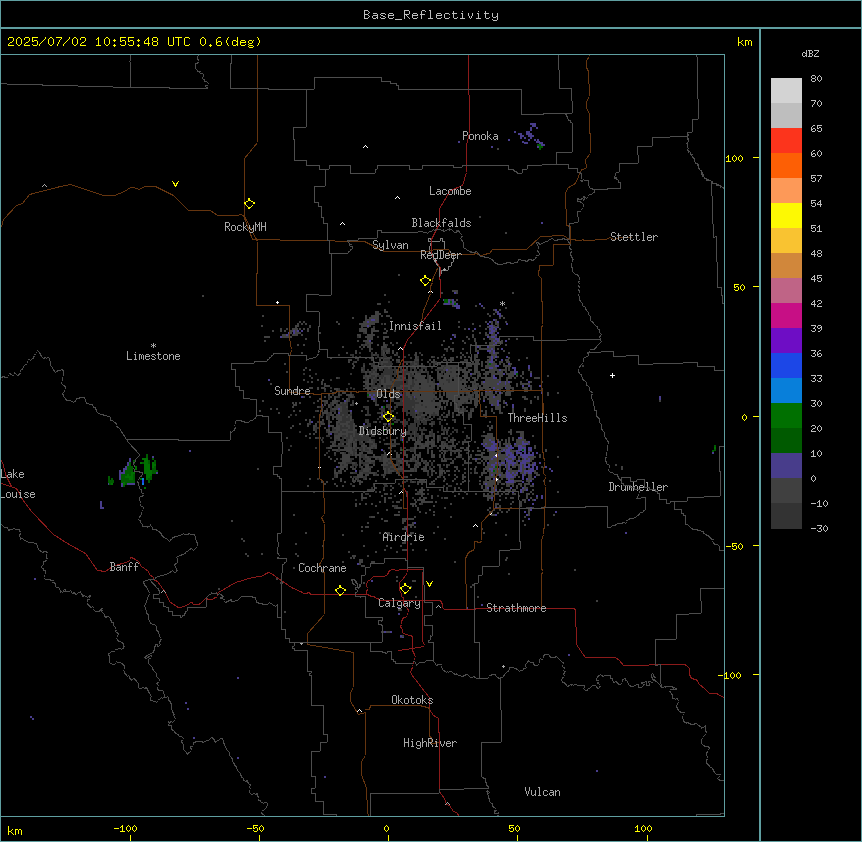862x842 pixels.
Task: Click the Airdrie label
Action: pyautogui.click(x=403, y=537)
